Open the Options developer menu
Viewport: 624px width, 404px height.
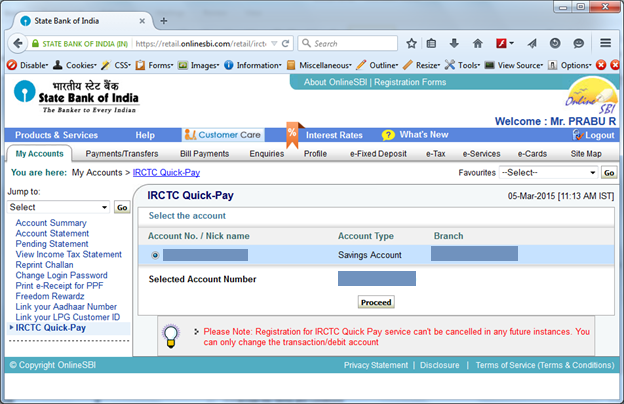569,65
